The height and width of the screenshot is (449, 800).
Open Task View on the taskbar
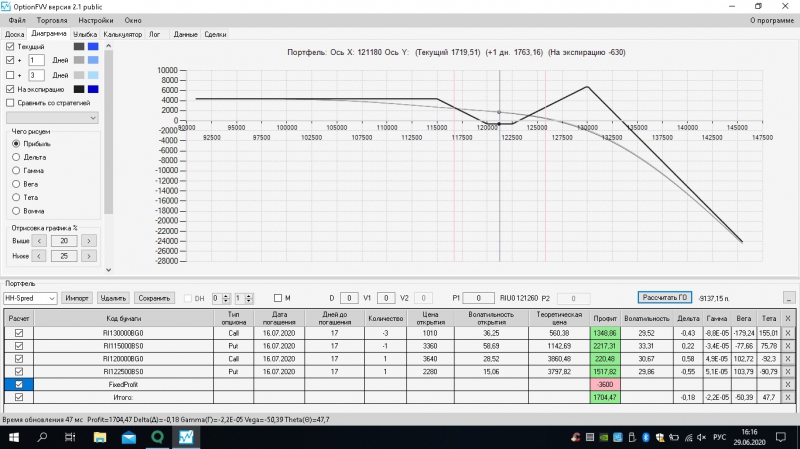(70, 437)
